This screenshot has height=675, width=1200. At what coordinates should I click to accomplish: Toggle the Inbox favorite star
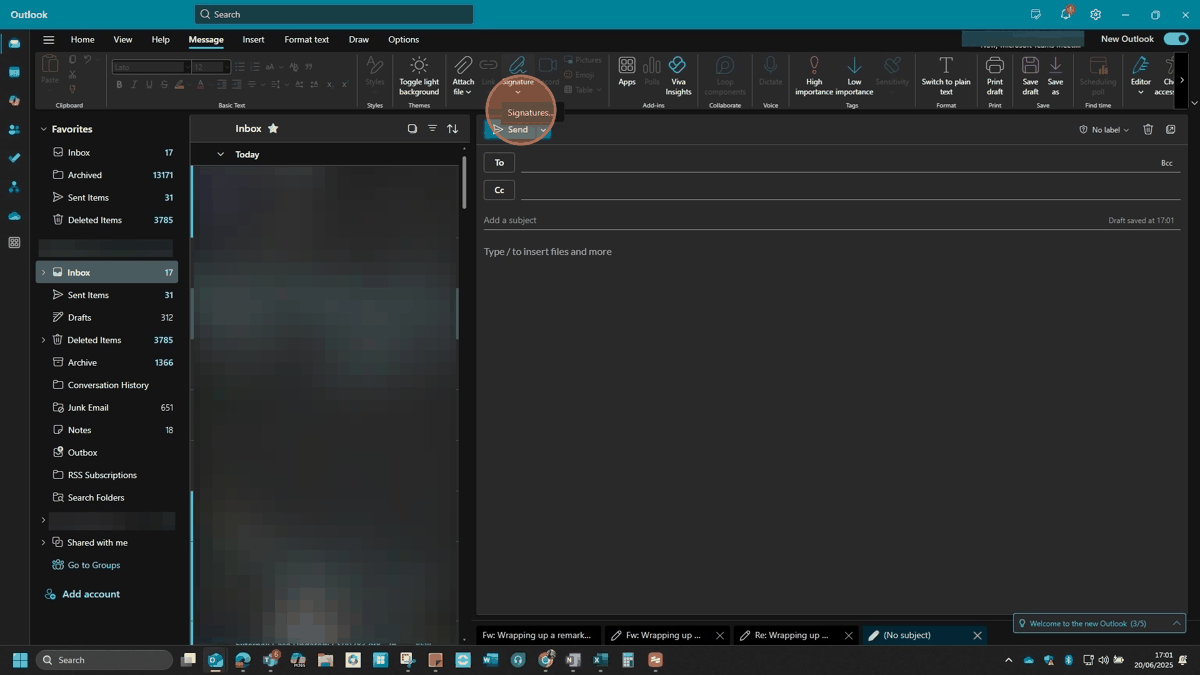(x=273, y=128)
